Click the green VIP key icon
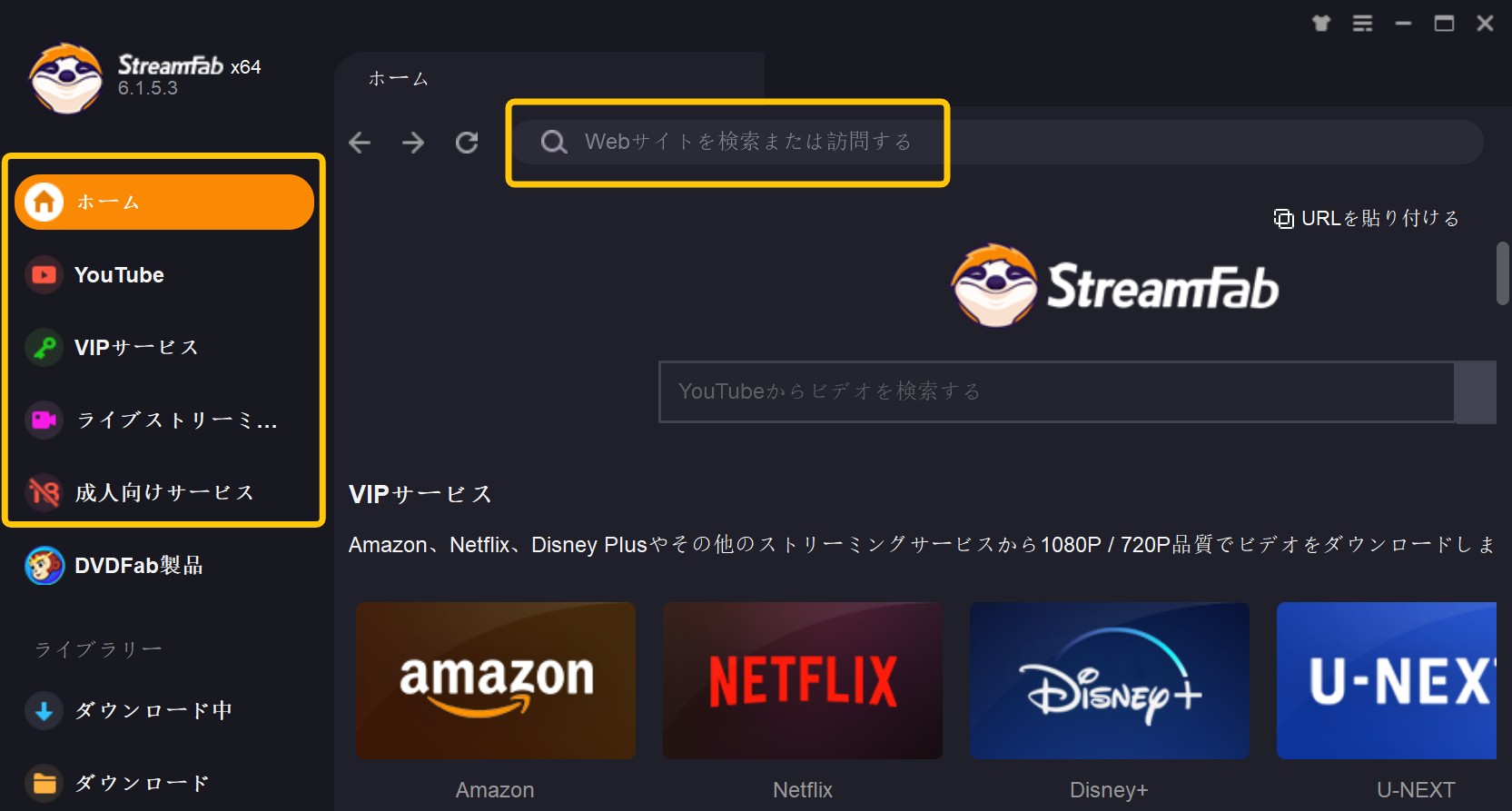Image resolution: width=1512 pixels, height=811 pixels. coord(44,347)
